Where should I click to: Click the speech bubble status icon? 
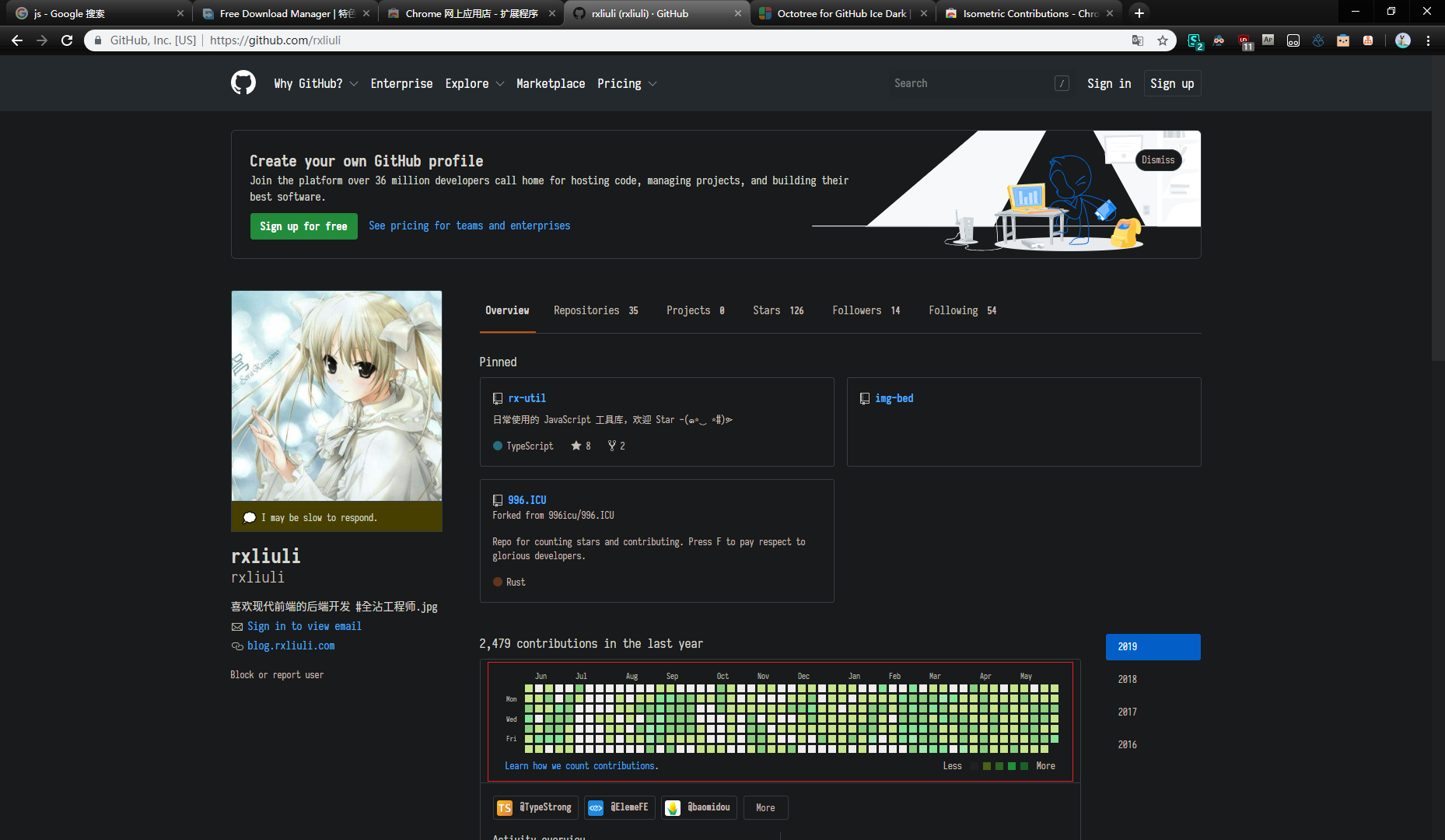pyautogui.click(x=250, y=517)
